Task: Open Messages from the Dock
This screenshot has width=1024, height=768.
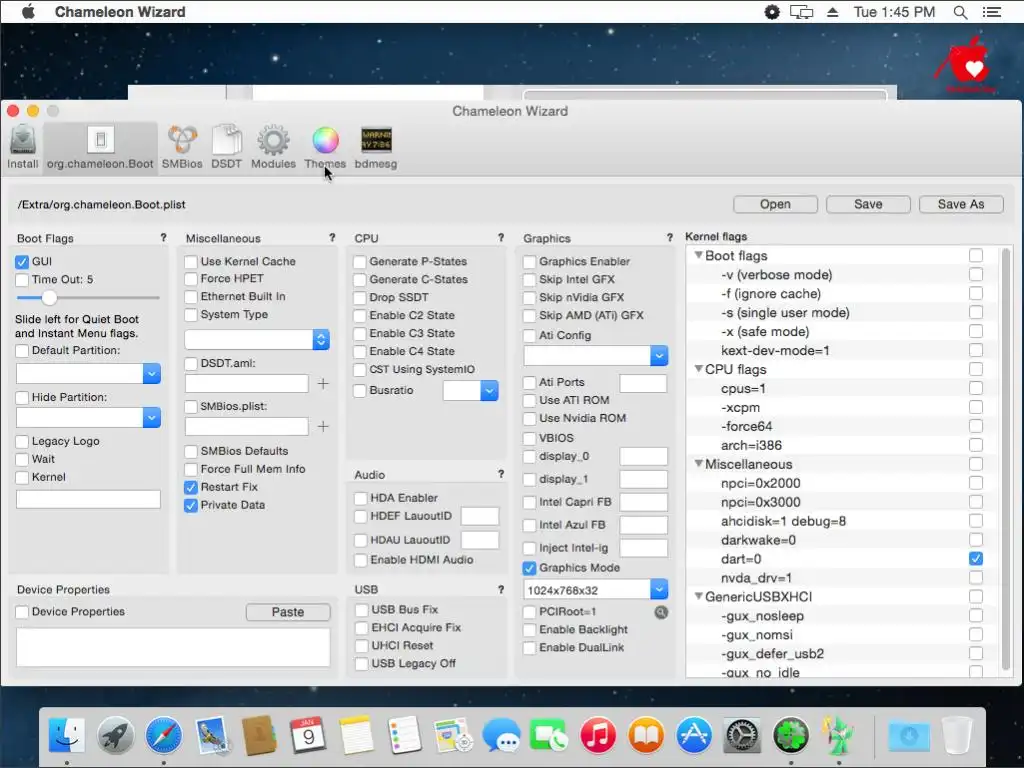Action: tap(501, 735)
